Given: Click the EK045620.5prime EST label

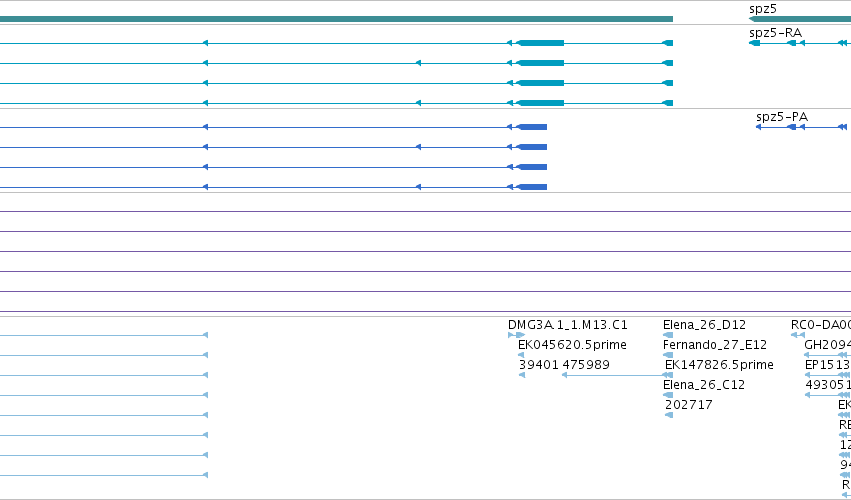Looking at the screenshot, I should (573, 345).
